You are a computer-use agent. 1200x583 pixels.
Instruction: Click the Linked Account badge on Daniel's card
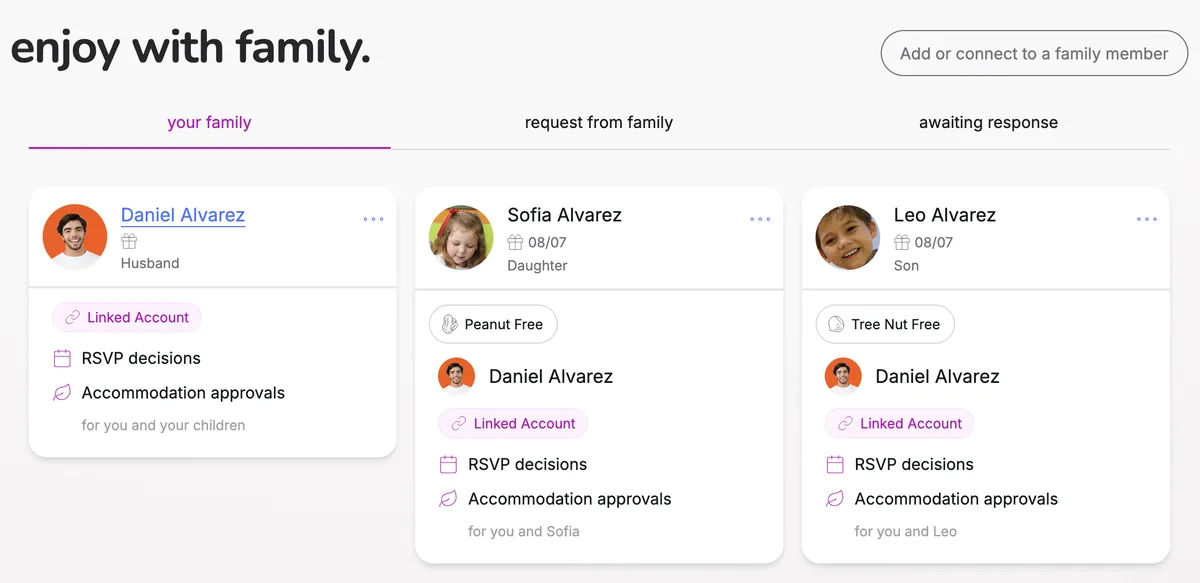coord(127,318)
